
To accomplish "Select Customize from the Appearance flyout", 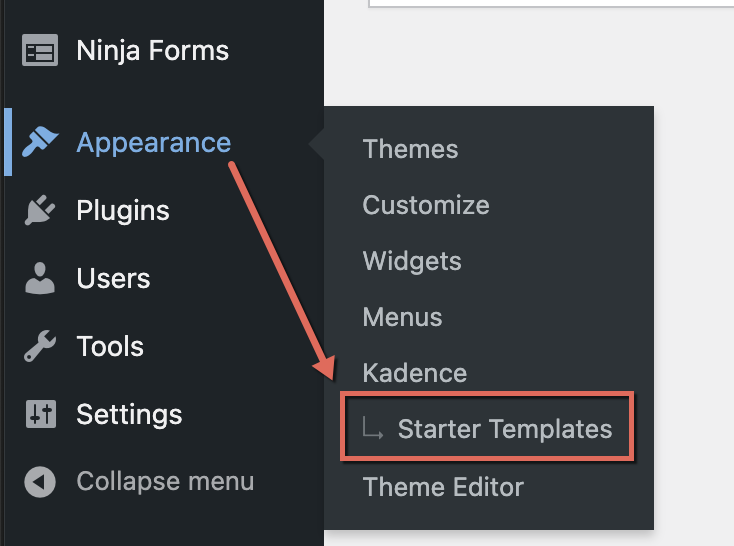I will click(426, 205).
